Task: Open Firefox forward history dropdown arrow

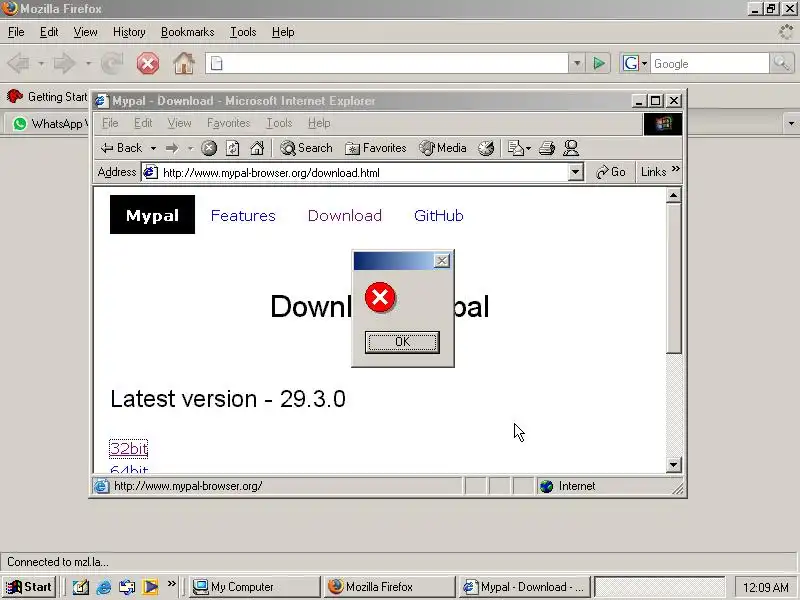Action: pos(88,64)
